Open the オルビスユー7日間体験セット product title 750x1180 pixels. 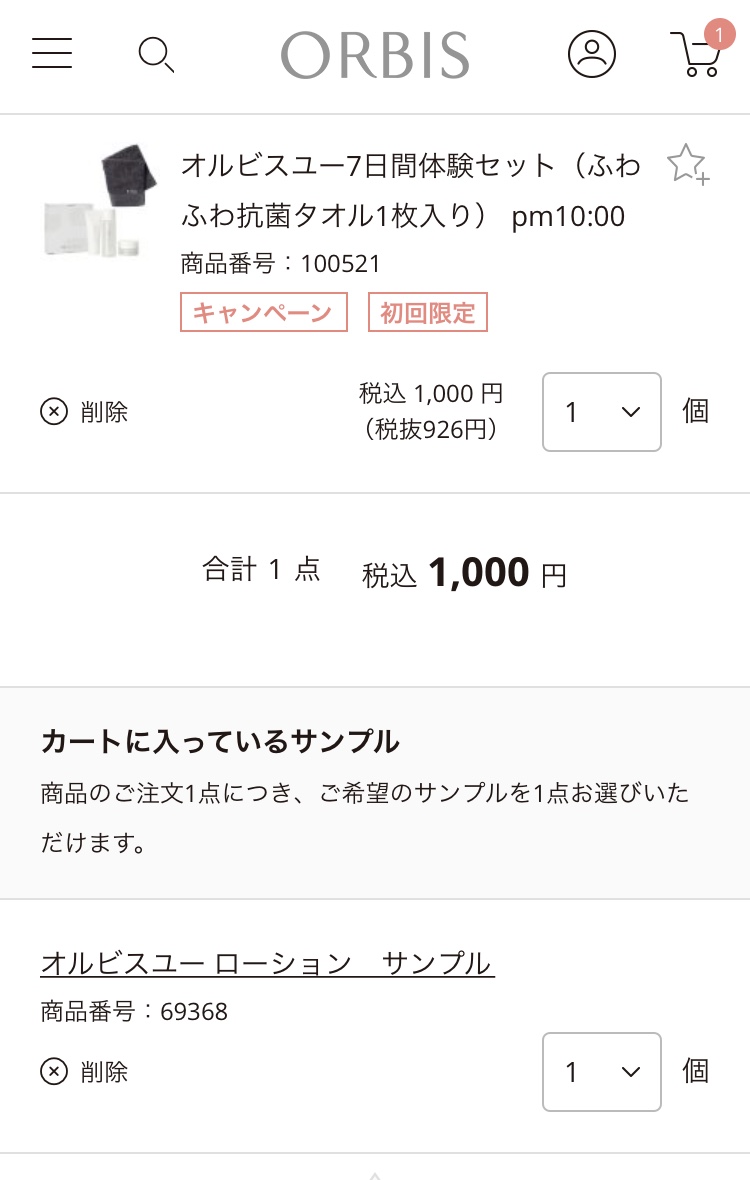410,190
